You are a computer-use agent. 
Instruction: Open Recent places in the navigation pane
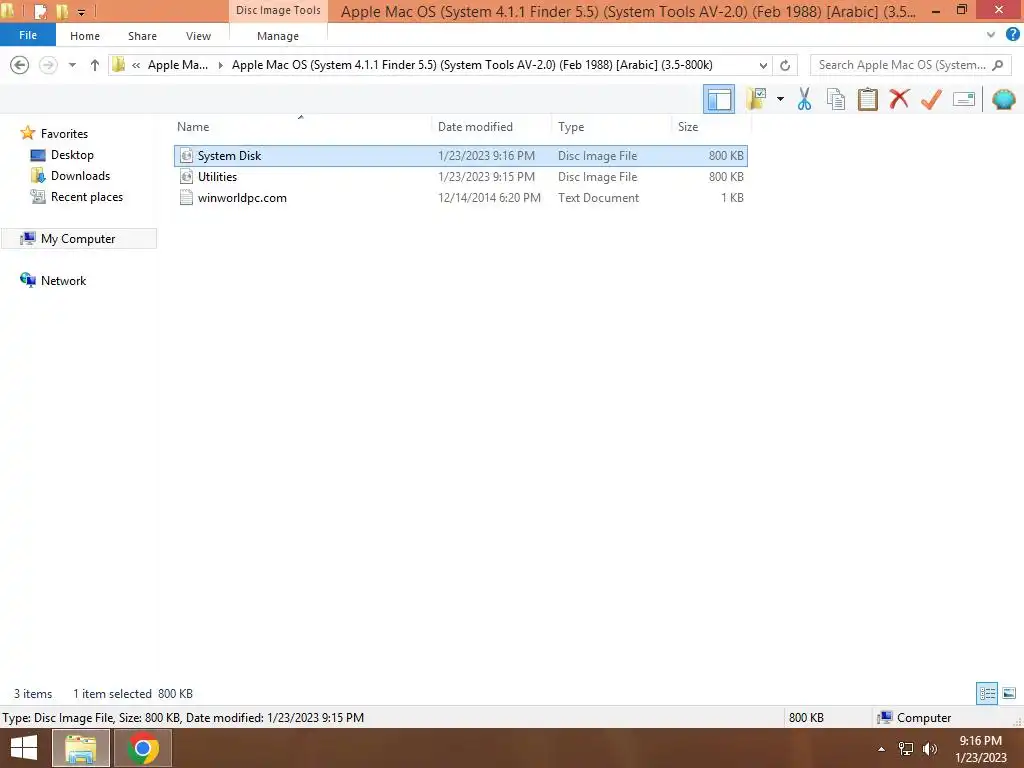87,197
